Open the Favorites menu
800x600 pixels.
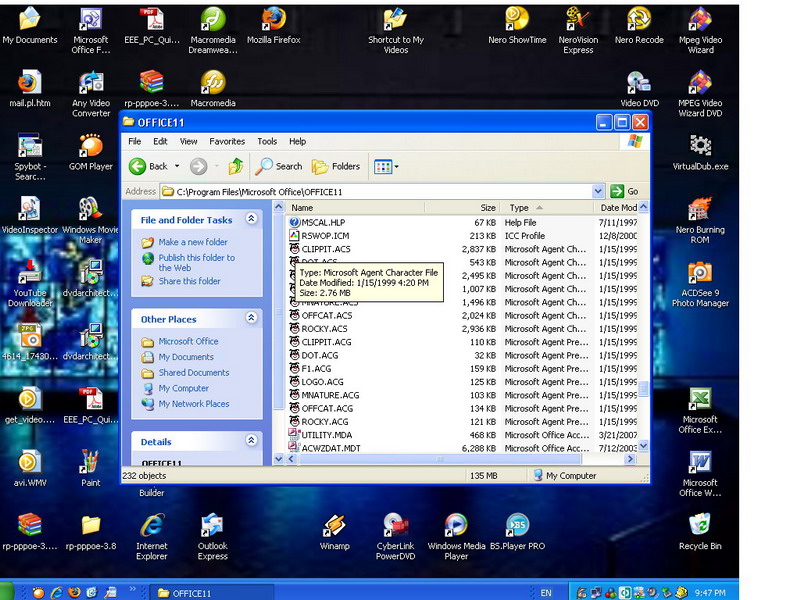tap(227, 141)
